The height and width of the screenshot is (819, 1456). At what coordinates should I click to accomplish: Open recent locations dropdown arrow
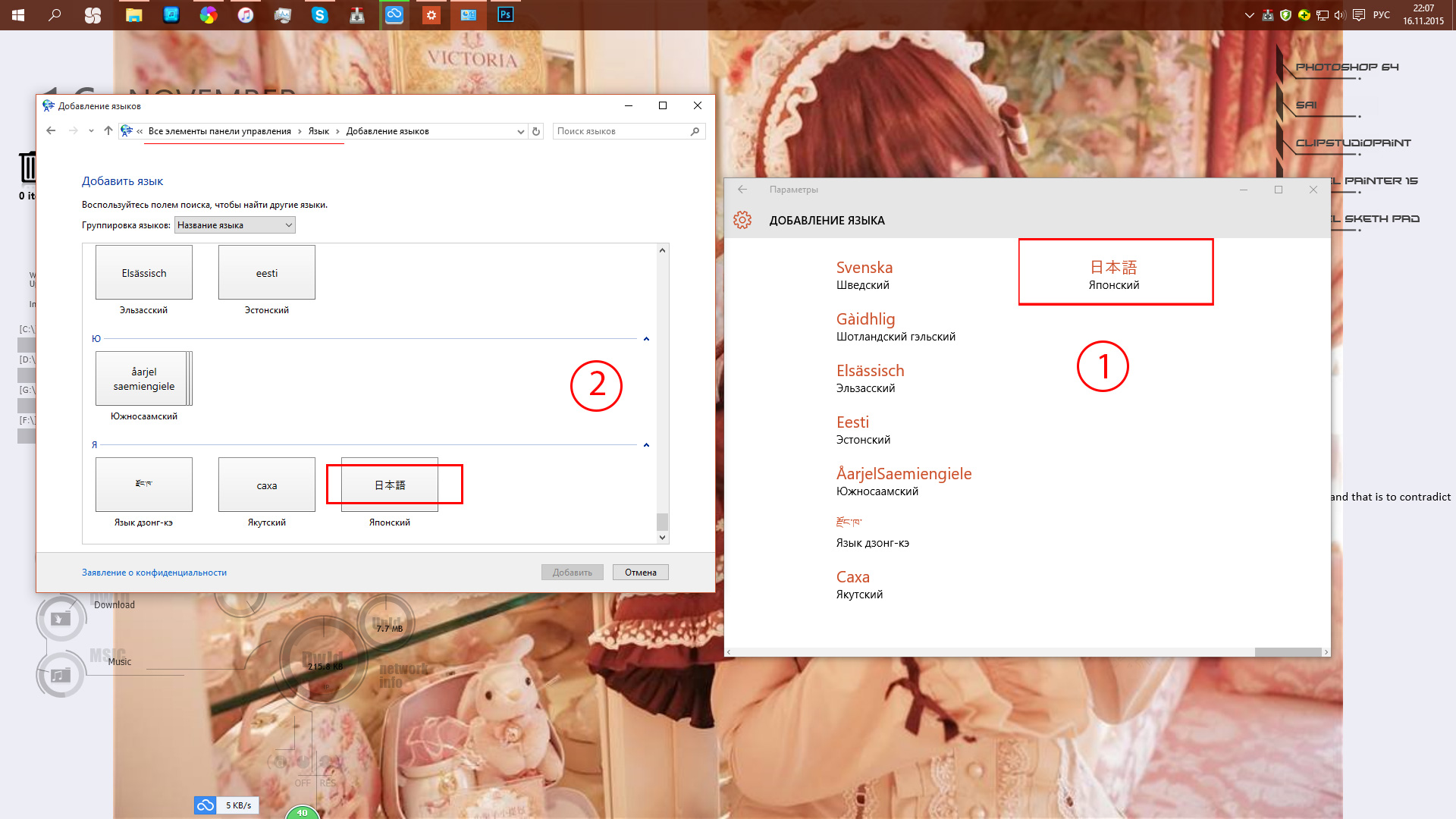(x=91, y=130)
